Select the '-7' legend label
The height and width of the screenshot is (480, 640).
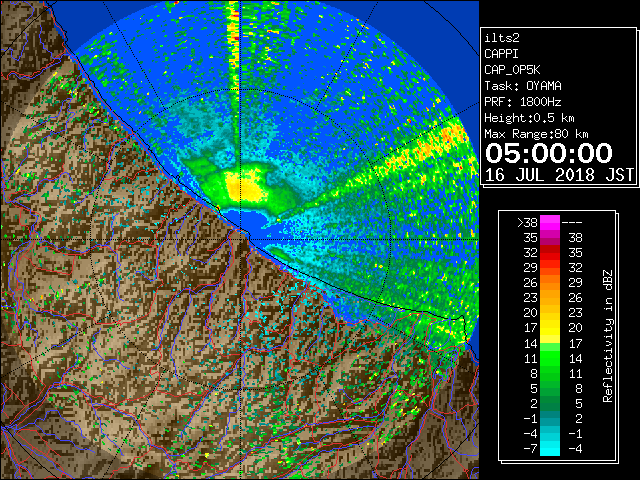(531, 449)
